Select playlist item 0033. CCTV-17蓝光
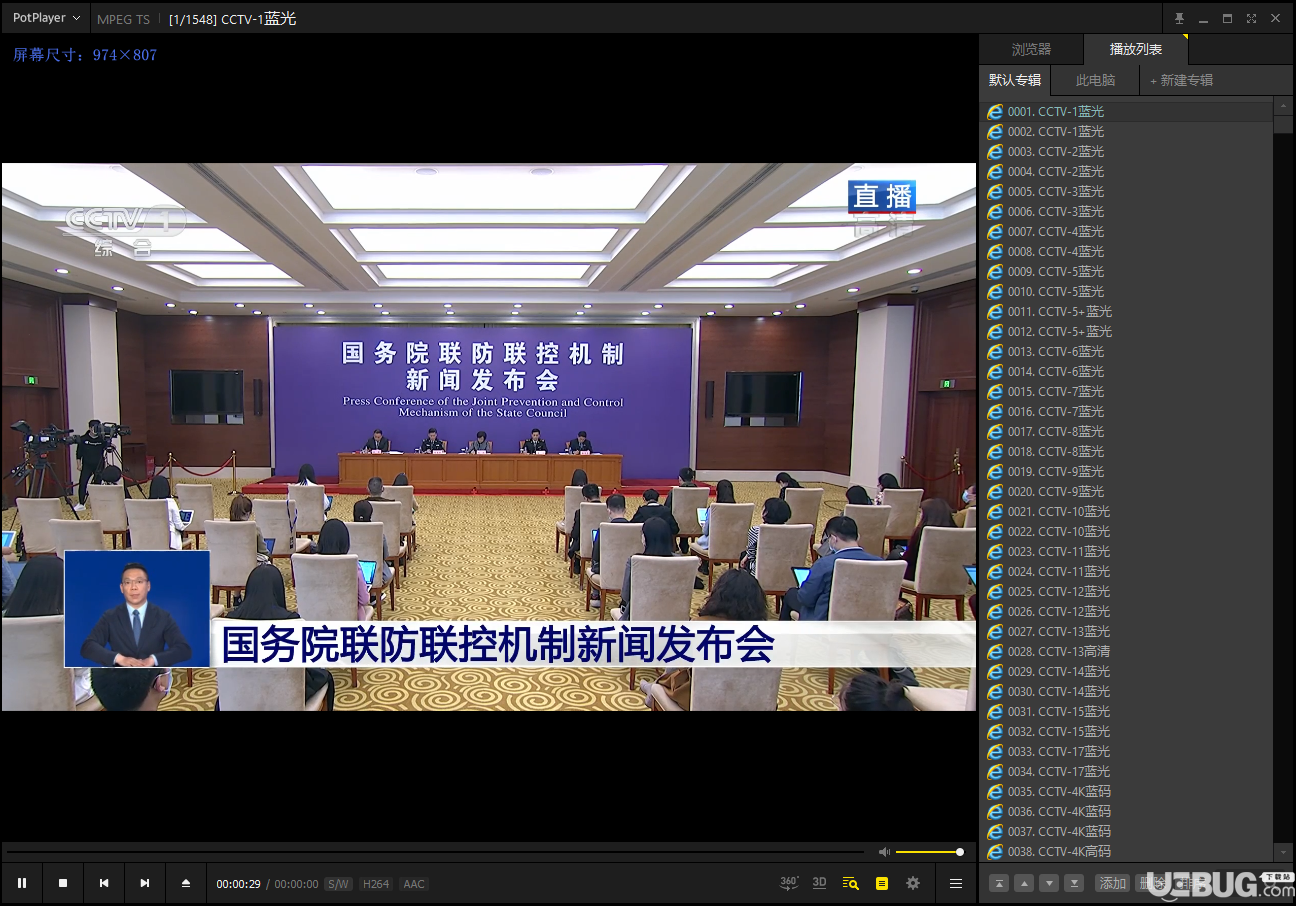 coord(1126,752)
